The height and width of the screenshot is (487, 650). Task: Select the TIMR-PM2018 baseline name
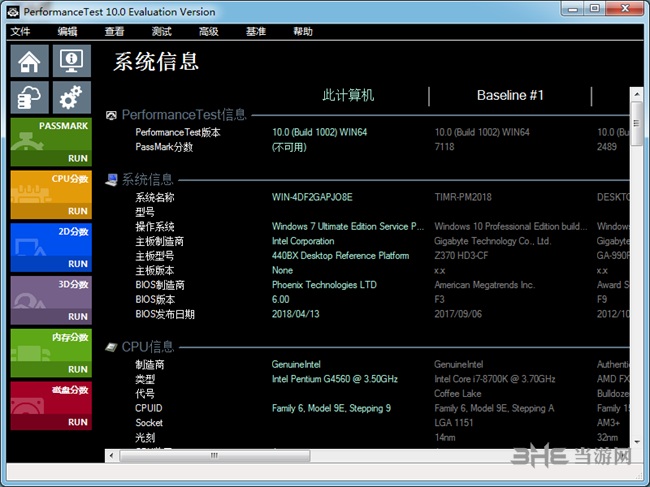coord(463,197)
